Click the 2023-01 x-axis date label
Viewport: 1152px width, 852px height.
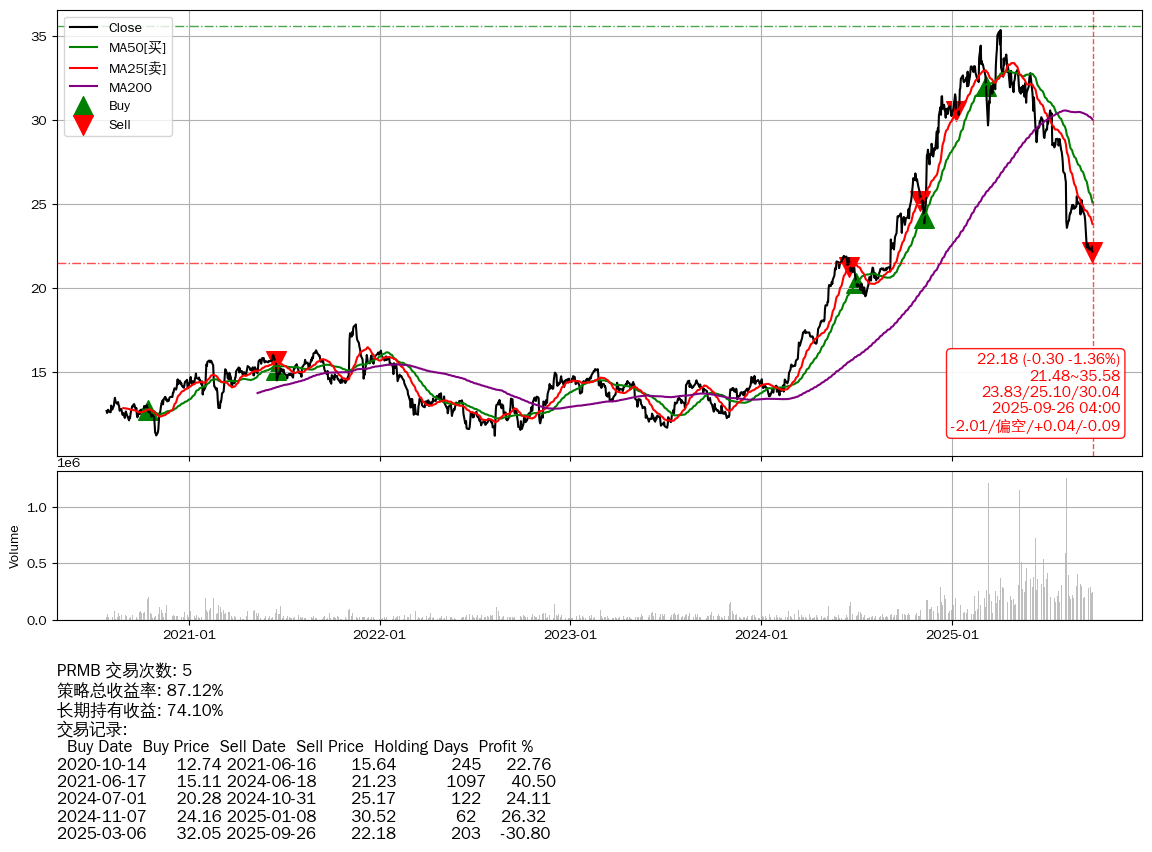570,634
